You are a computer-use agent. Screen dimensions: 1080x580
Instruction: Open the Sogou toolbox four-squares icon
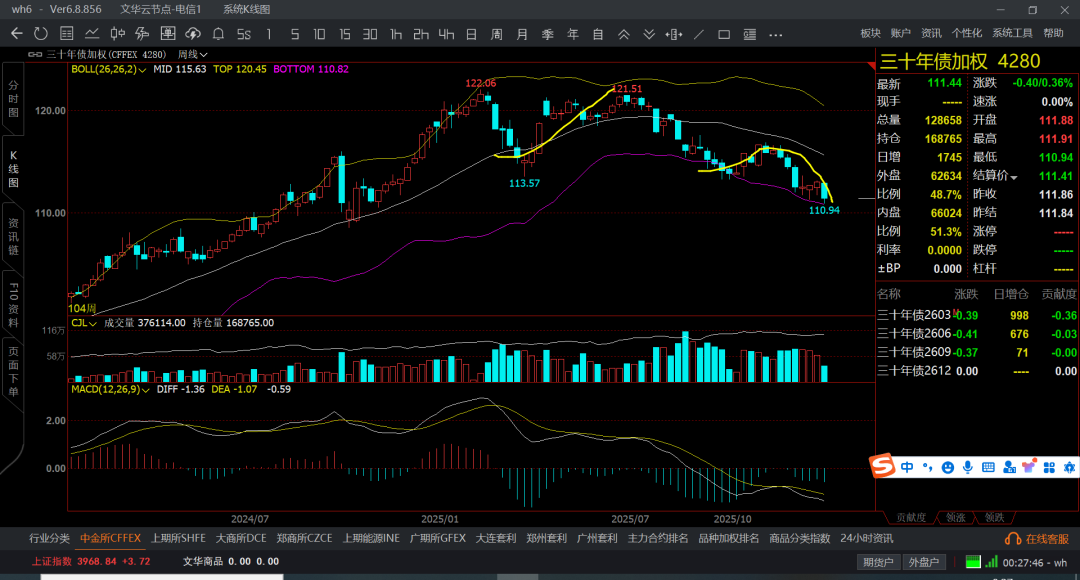click(x=1049, y=467)
